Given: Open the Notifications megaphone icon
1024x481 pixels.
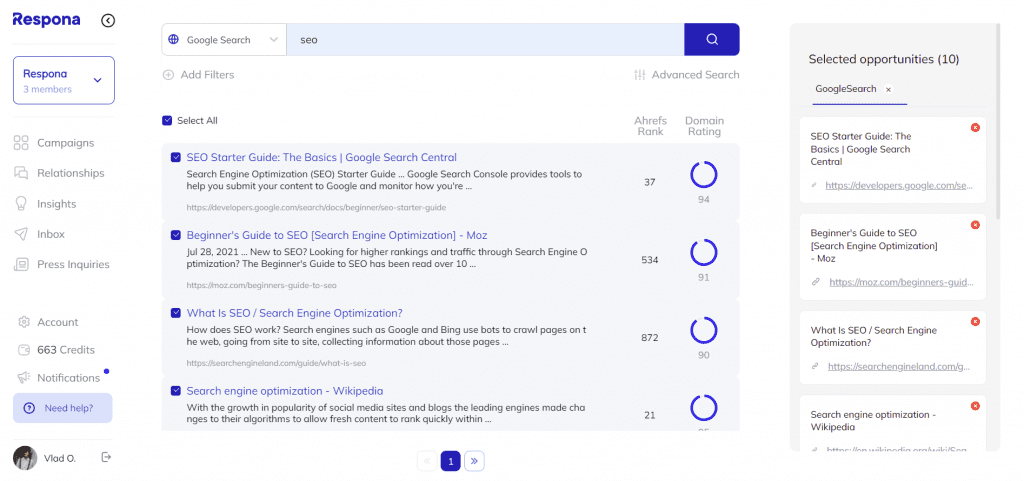Looking at the screenshot, I should pos(24,377).
